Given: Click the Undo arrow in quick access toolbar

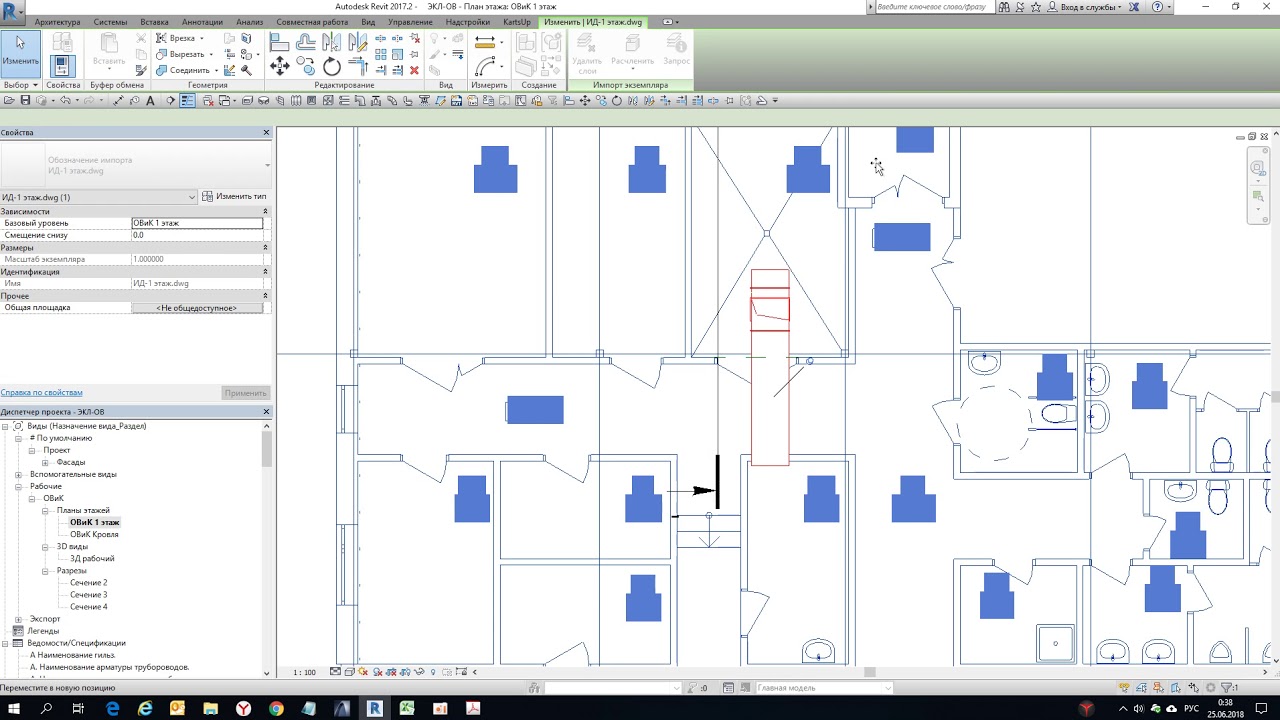Looking at the screenshot, I should coord(64,101).
